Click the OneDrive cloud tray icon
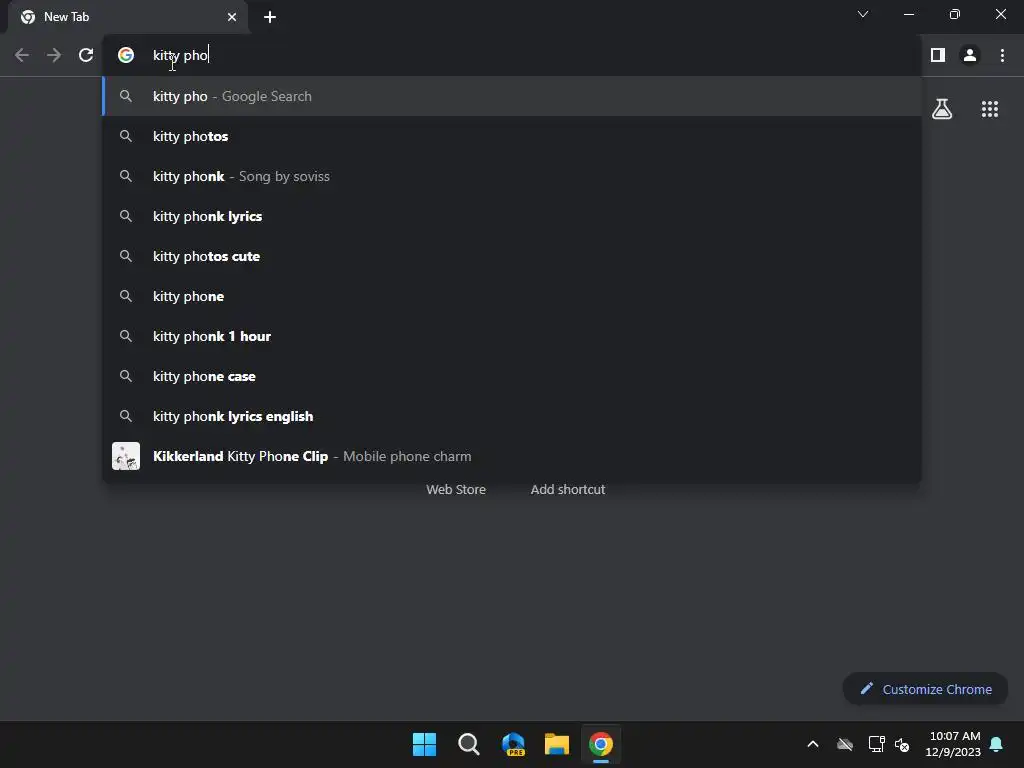Viewport: 1024px width, 768px height. [x=845, y=744]
